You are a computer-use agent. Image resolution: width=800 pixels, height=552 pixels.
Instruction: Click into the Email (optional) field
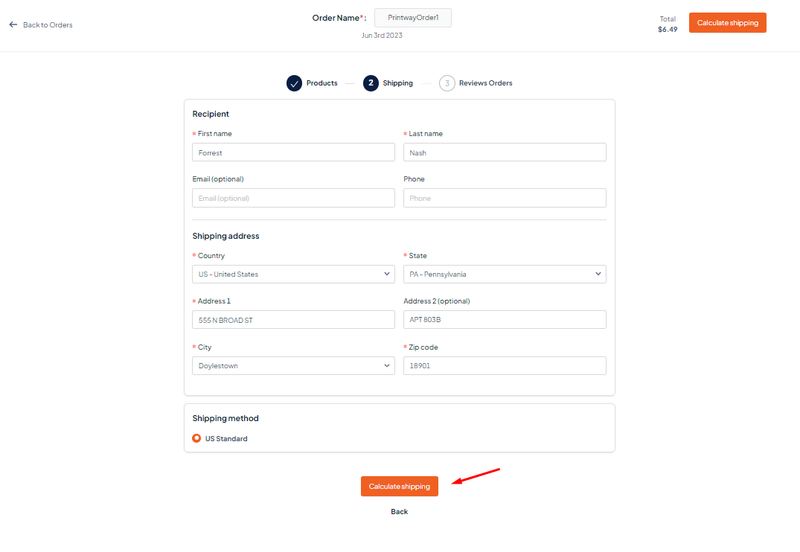tap(293, 198)
